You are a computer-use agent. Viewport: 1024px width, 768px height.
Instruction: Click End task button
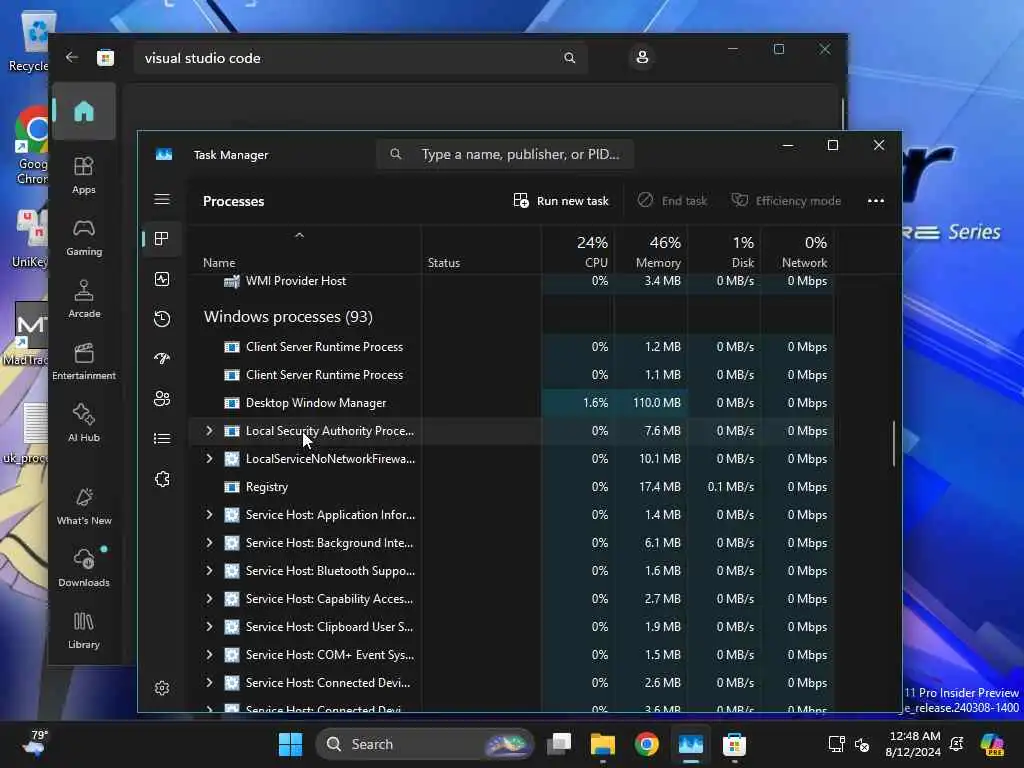[672, 200]
